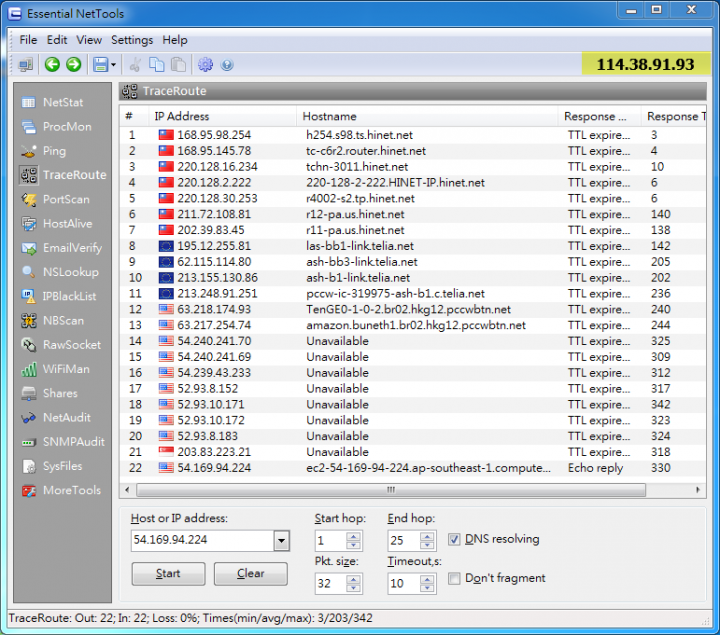Open the RawSocket tool
This screenshot has height=635, width=720.
(62, 345)
